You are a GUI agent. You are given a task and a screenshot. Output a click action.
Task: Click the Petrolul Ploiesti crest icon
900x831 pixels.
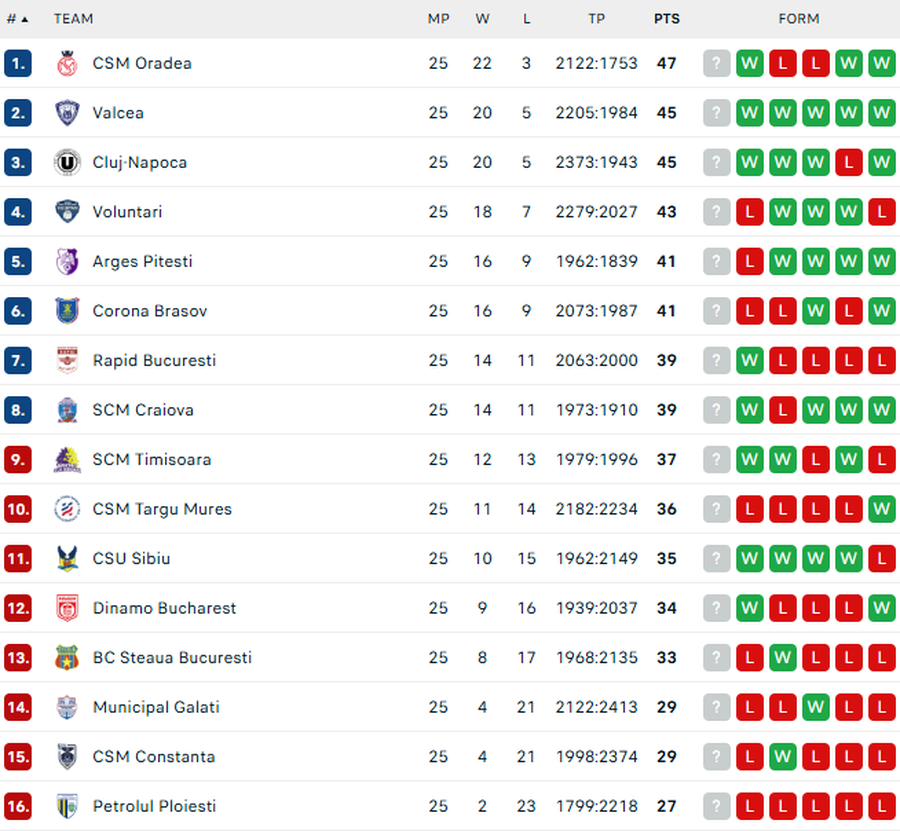67,806
